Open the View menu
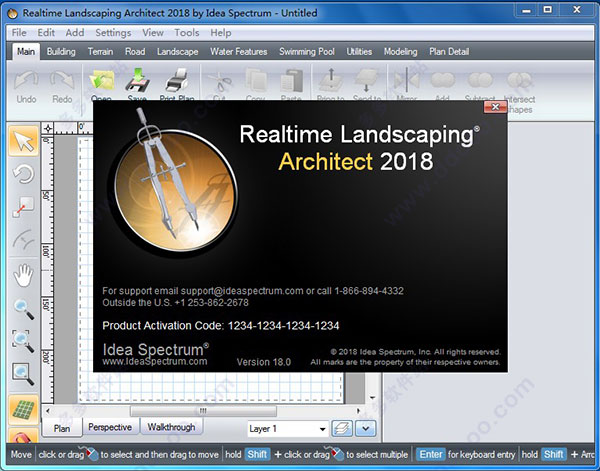Screen dimensions: 600x471 point(153,33)
